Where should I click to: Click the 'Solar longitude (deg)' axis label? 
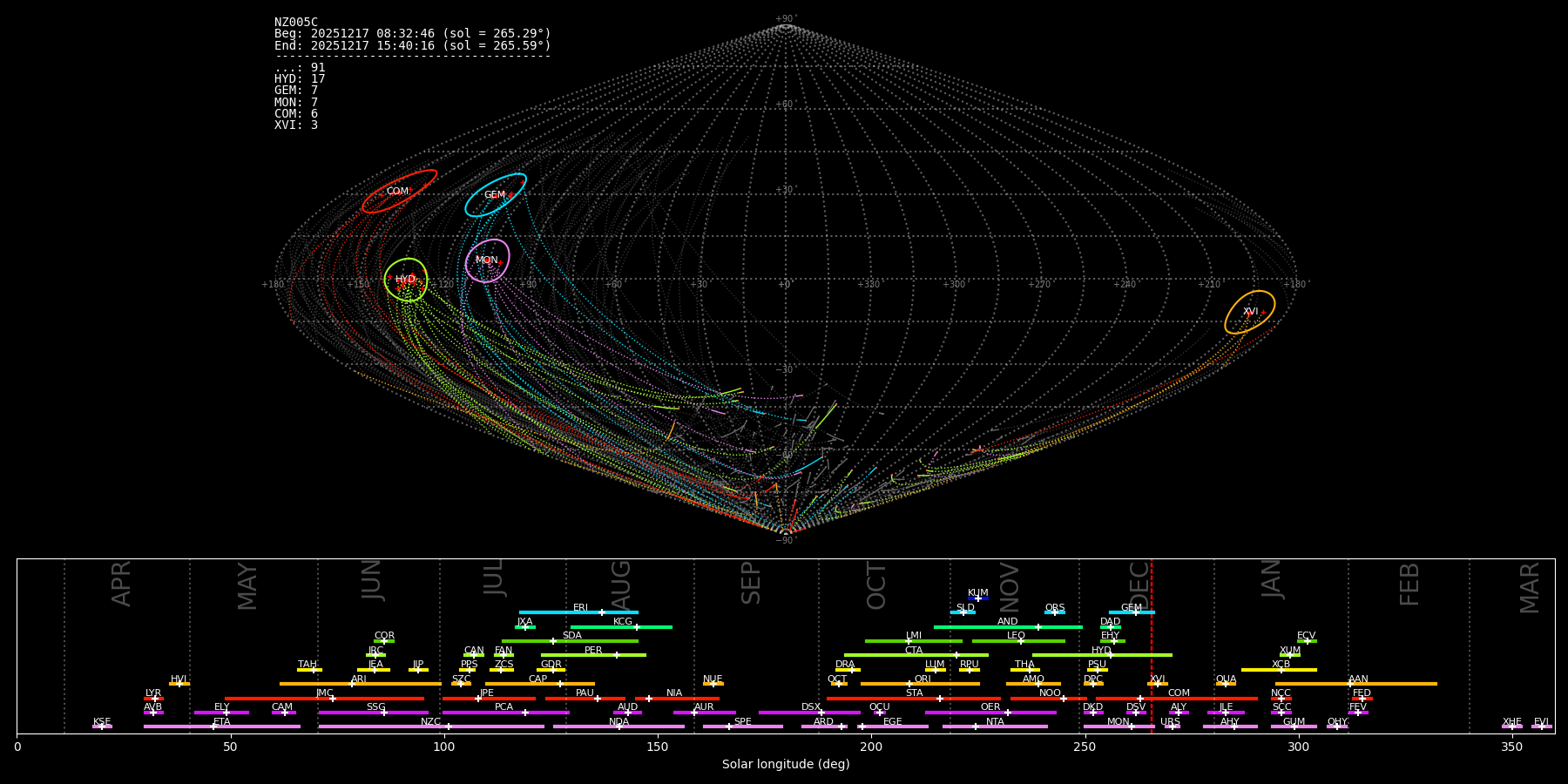[786, 764]
